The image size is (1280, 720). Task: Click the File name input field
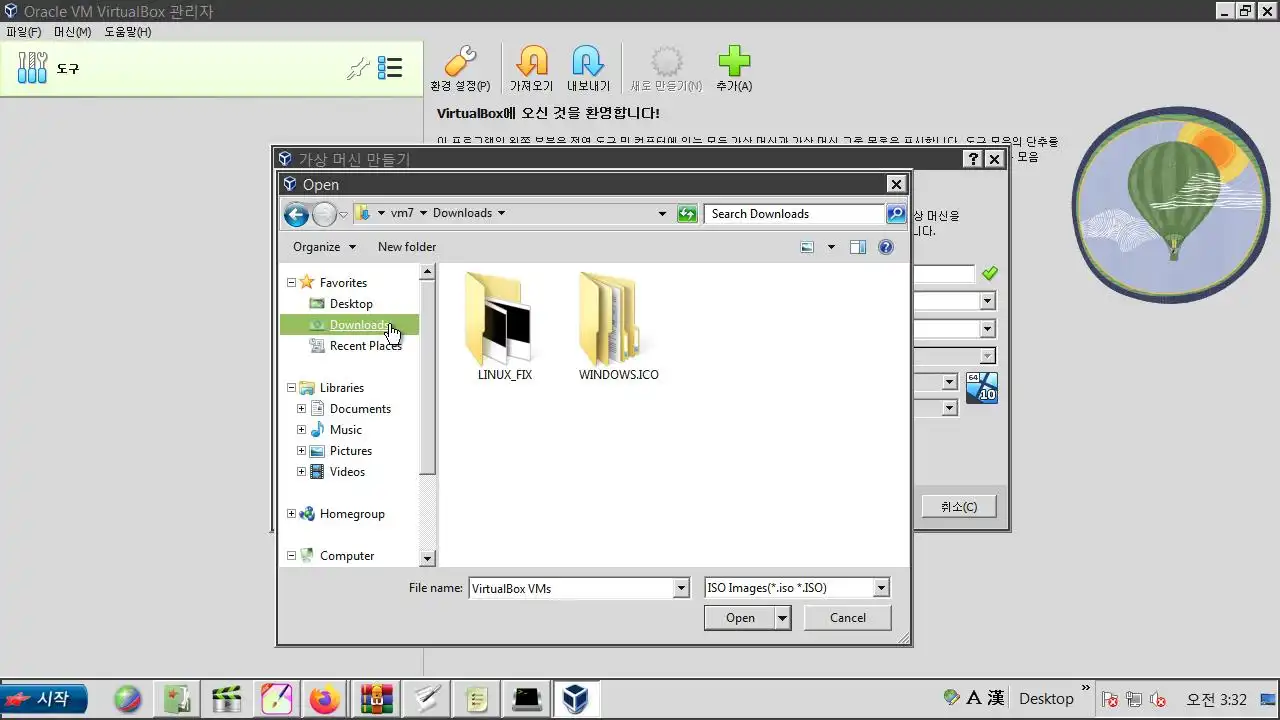point(571,588)
